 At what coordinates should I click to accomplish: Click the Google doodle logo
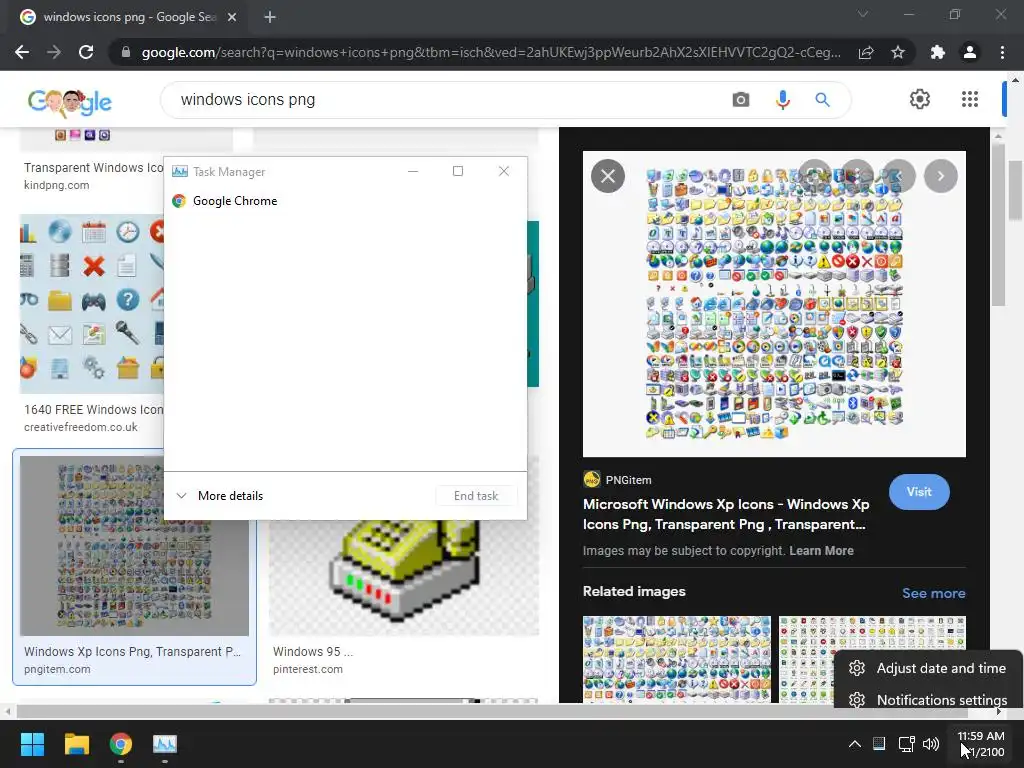coord(70,102)
